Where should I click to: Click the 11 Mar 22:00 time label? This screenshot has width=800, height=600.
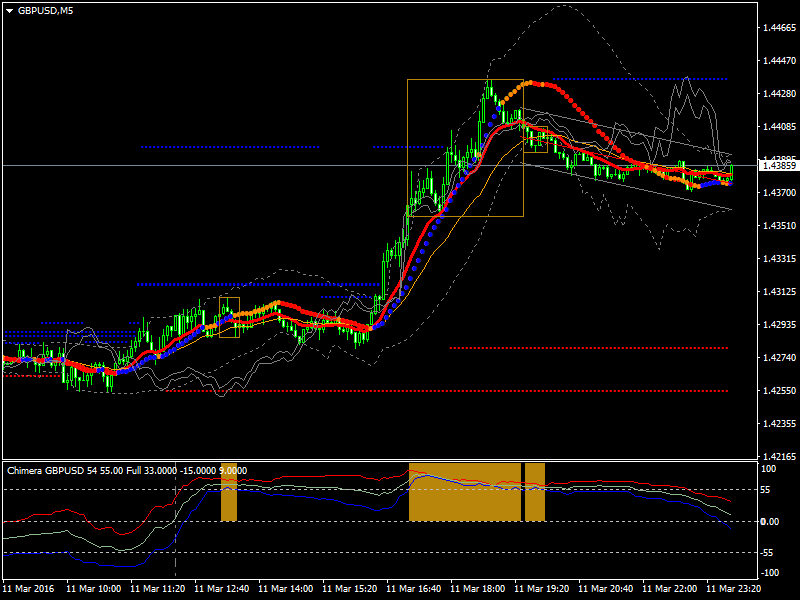(669, 589)
